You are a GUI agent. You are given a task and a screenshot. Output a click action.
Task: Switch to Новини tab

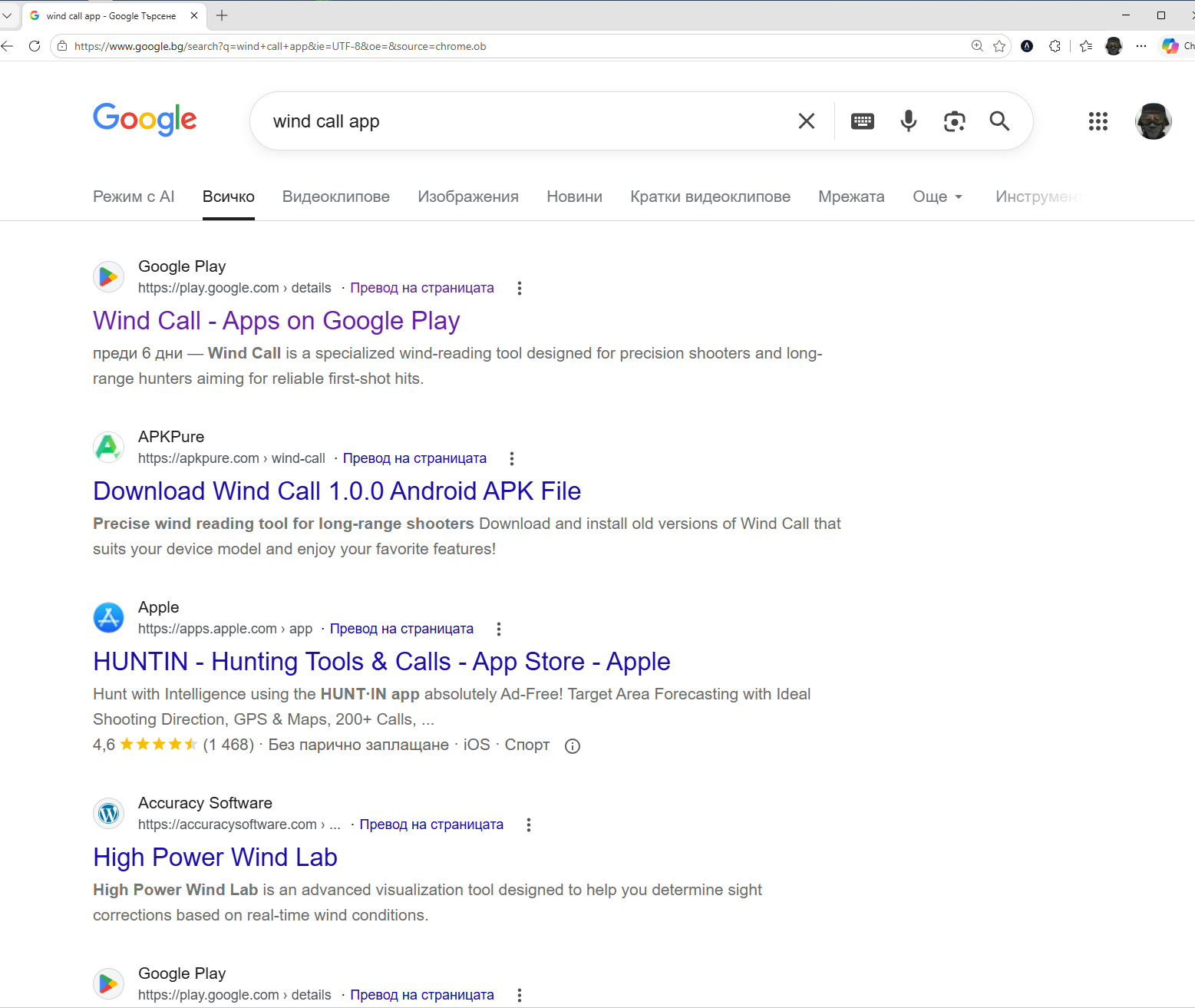pyautogui.click(x=575, y=197)
